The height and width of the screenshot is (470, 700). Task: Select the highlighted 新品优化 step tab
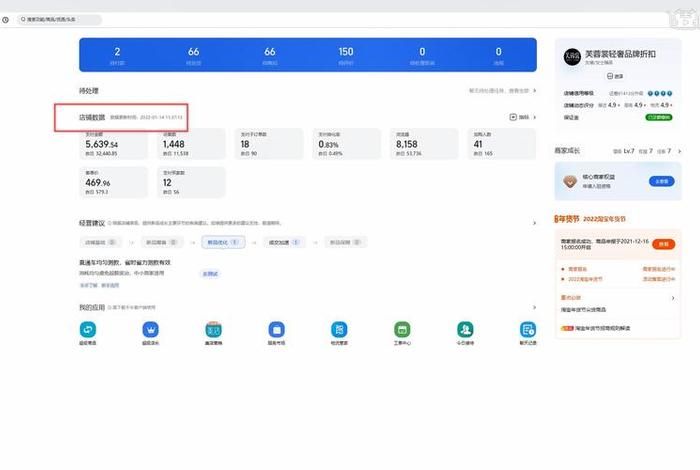click(223, 242)
